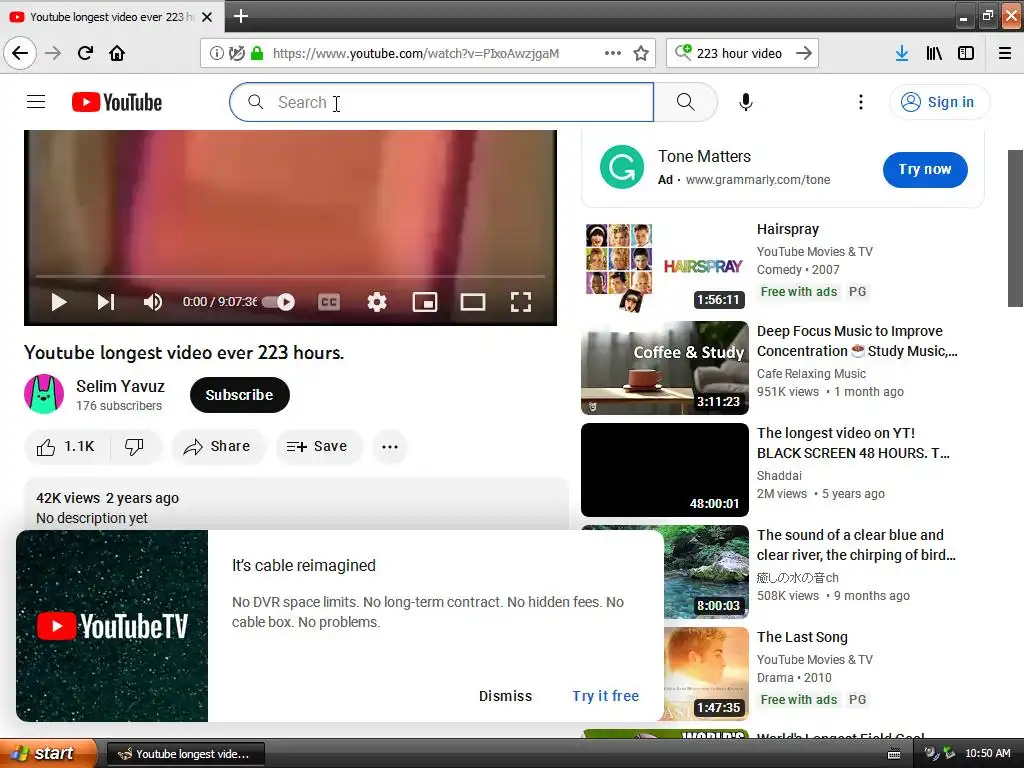Image resolution: width=1024 pixels, height=768 pixels.
Task: Subscribe to Selim Yavuz
Action: tap(240, 394)
